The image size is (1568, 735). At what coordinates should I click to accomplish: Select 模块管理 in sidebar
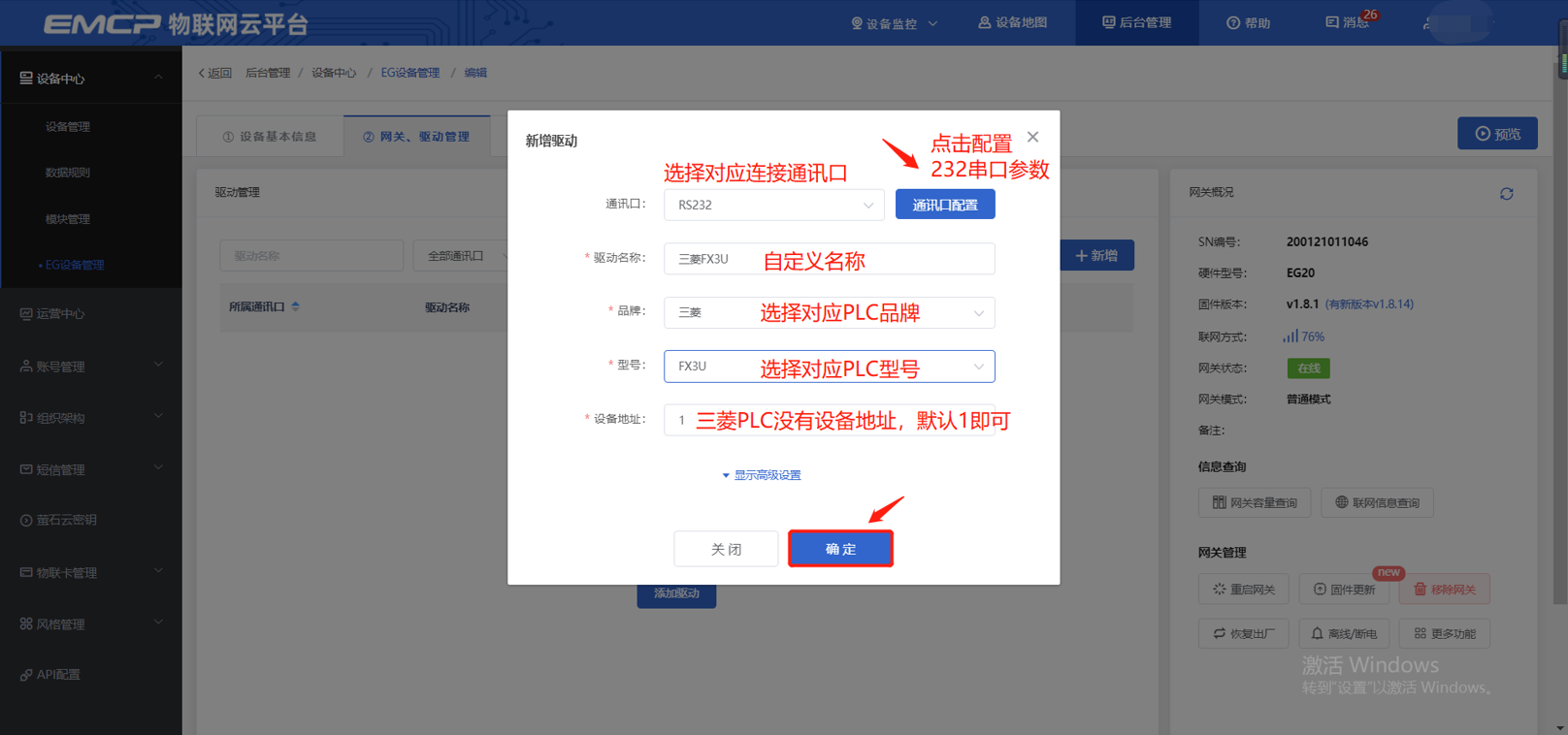click(68, 219)
